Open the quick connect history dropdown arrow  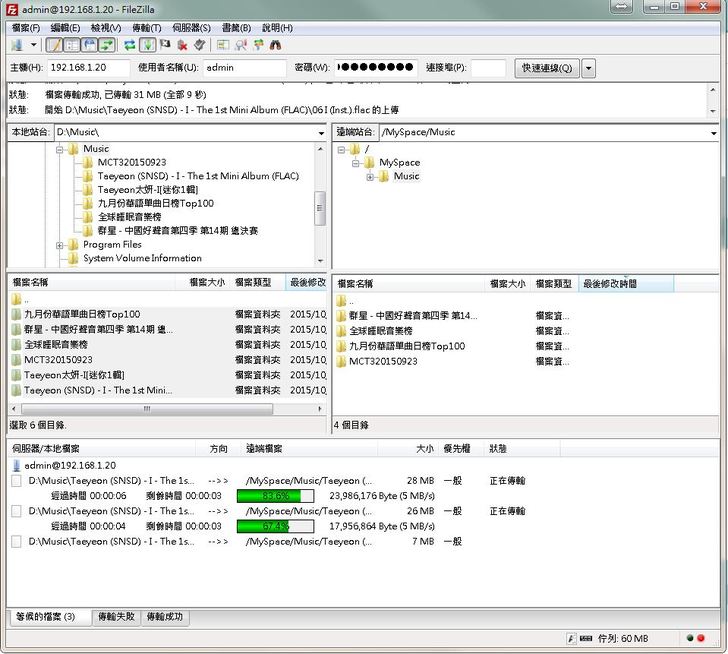coord(589,68)
